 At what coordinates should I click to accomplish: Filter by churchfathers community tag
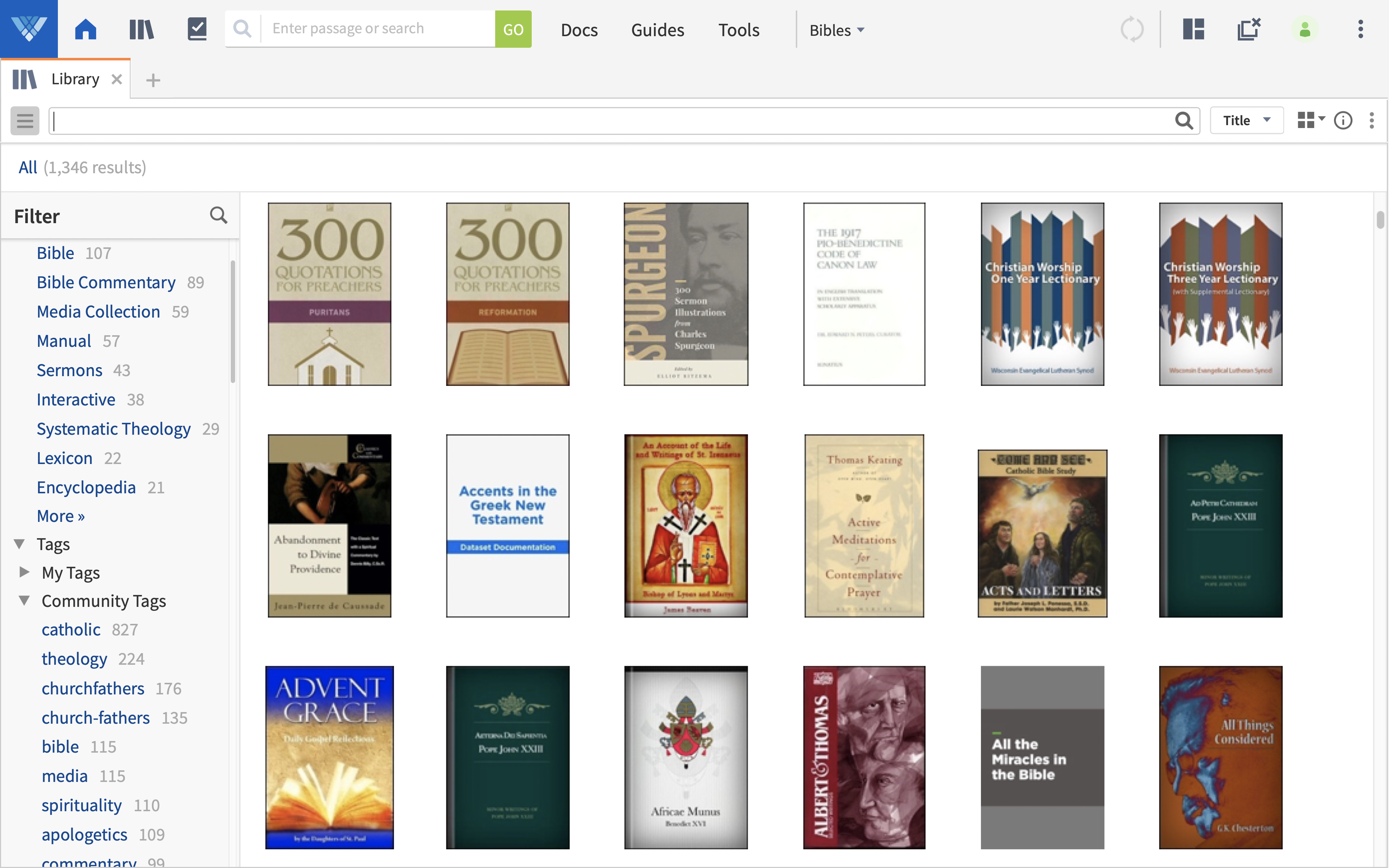[92, 688]
